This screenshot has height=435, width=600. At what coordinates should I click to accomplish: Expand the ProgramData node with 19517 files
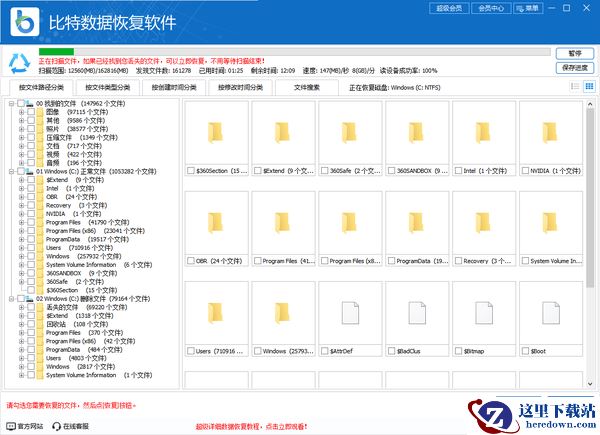point(21,239)
